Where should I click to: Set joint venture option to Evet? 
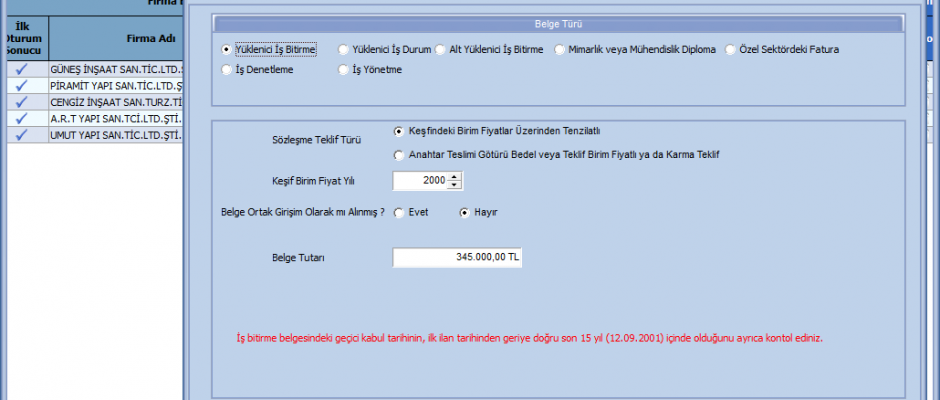[400, 212]
